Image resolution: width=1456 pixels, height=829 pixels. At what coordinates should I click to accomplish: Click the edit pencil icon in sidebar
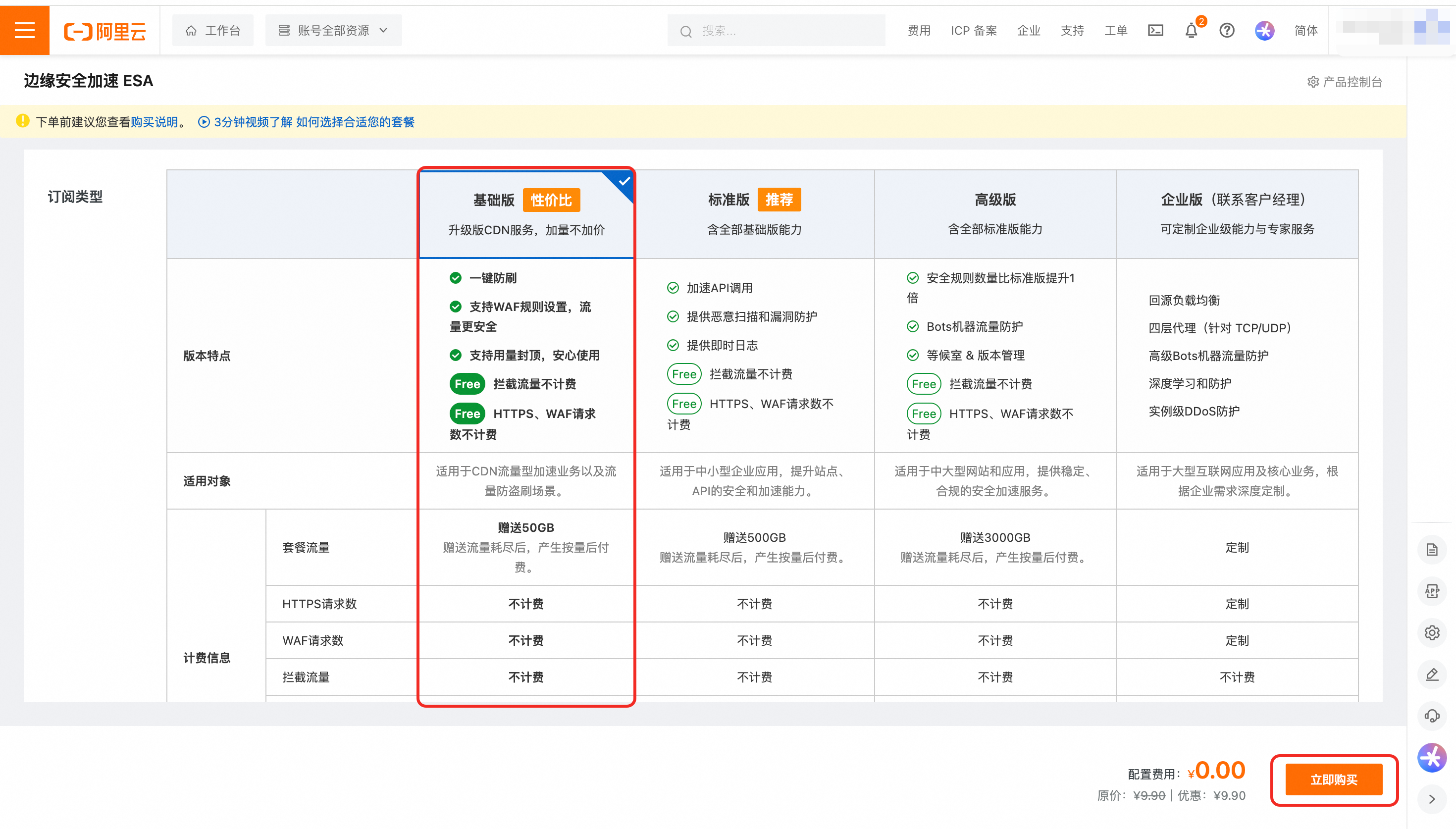tap(1432, 674)
